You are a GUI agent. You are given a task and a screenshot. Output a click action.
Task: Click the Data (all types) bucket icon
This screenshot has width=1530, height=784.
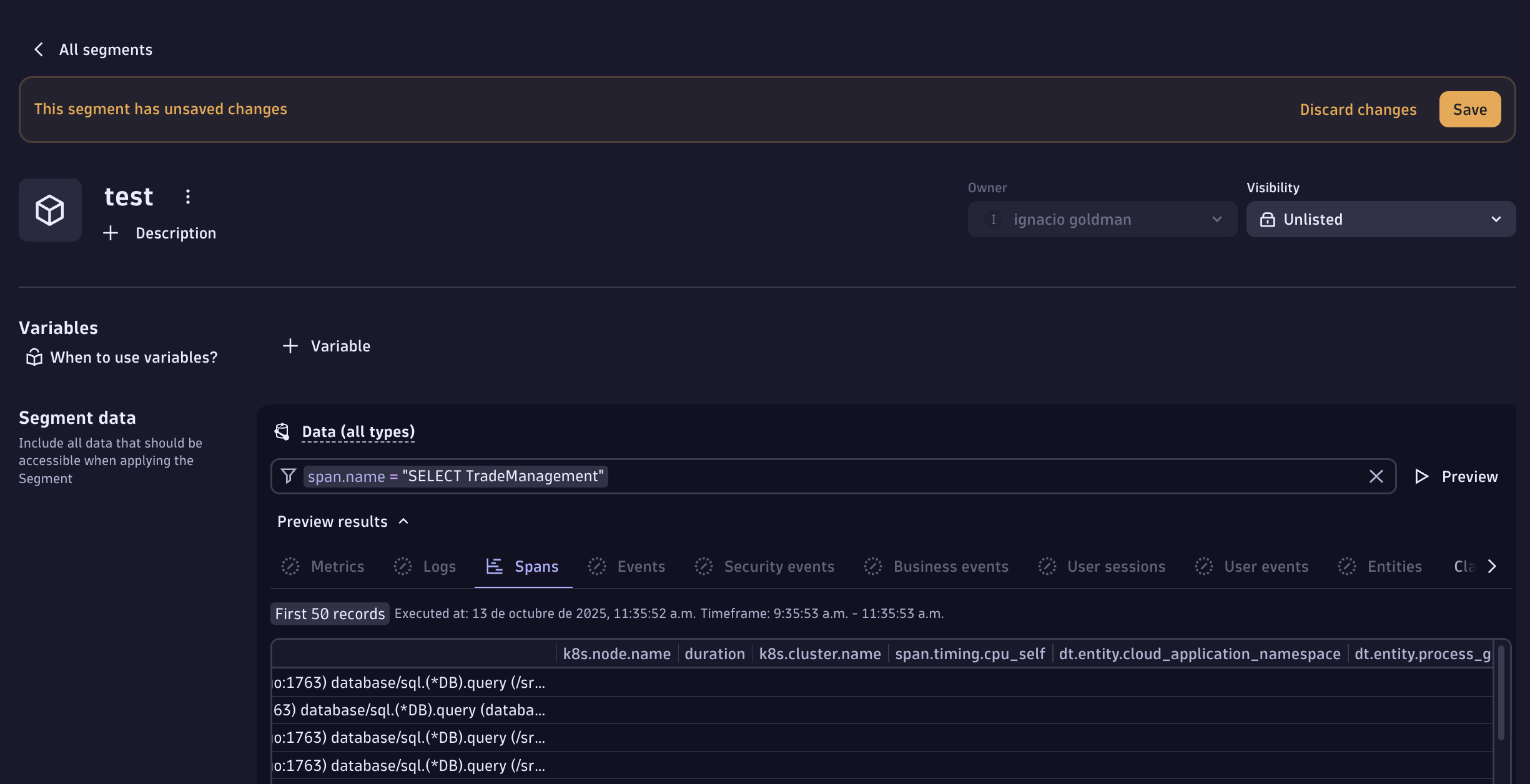click(282, 431)
